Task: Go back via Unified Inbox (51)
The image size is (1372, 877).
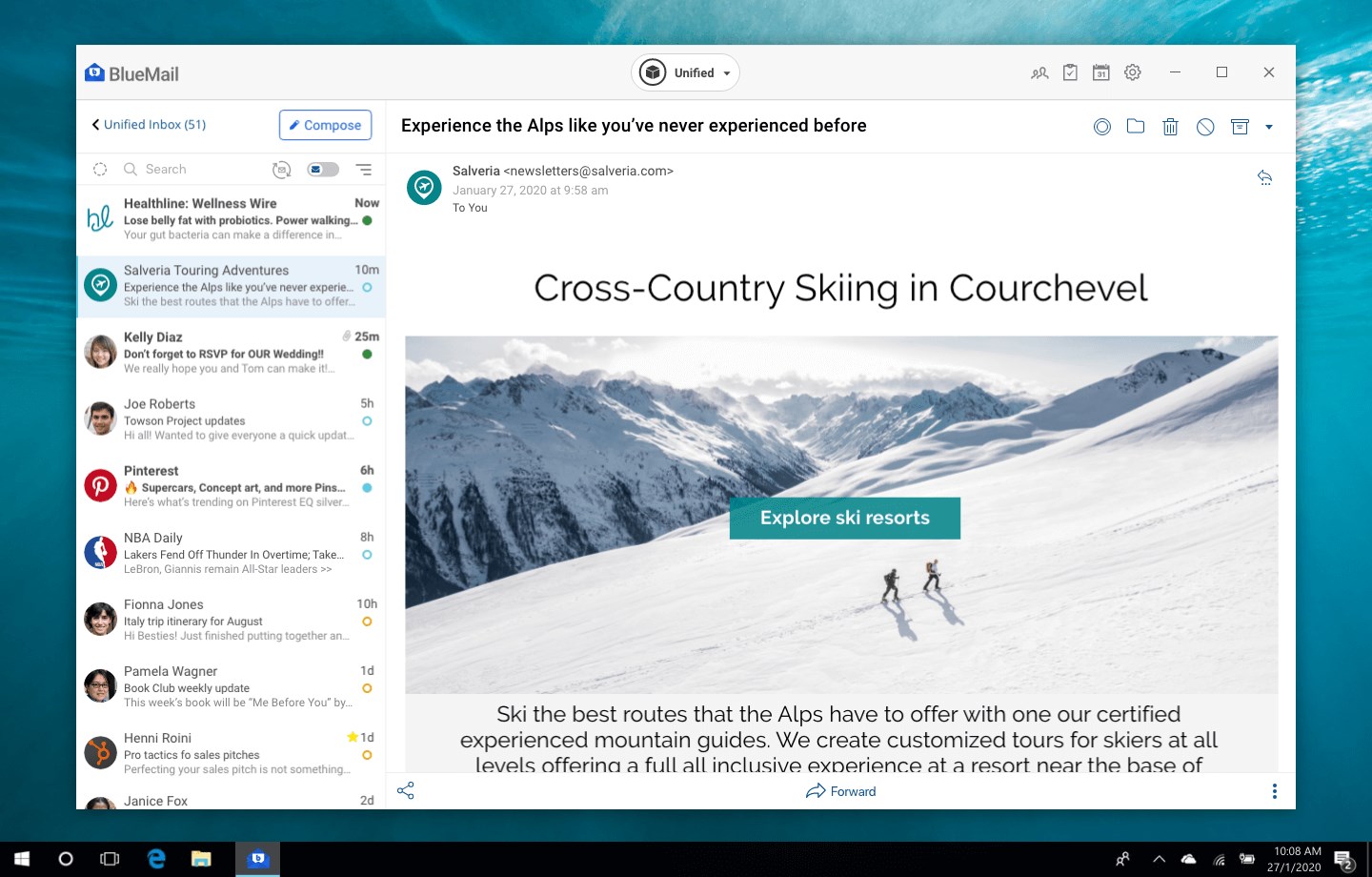Action: [149, 125]
